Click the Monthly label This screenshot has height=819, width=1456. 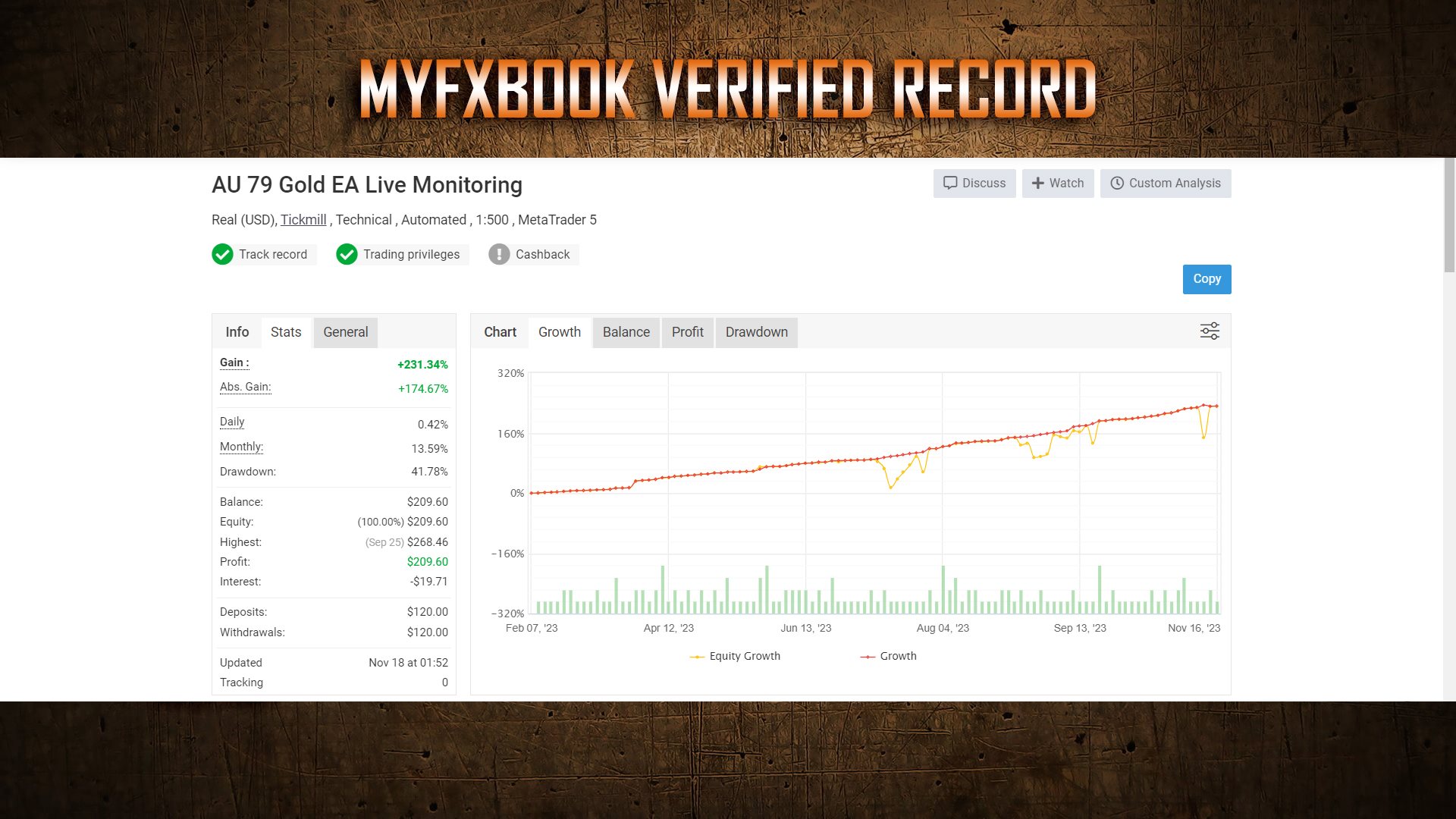coord(241,447)
